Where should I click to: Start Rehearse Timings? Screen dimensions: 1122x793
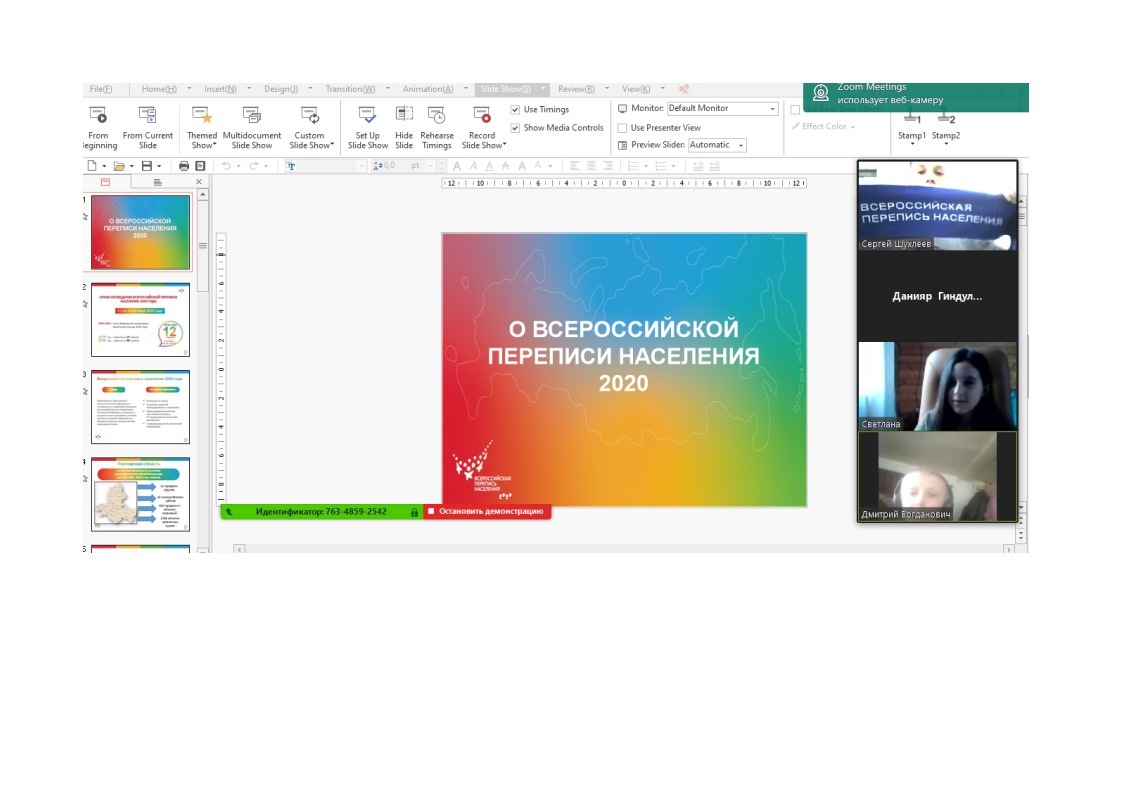436,127
